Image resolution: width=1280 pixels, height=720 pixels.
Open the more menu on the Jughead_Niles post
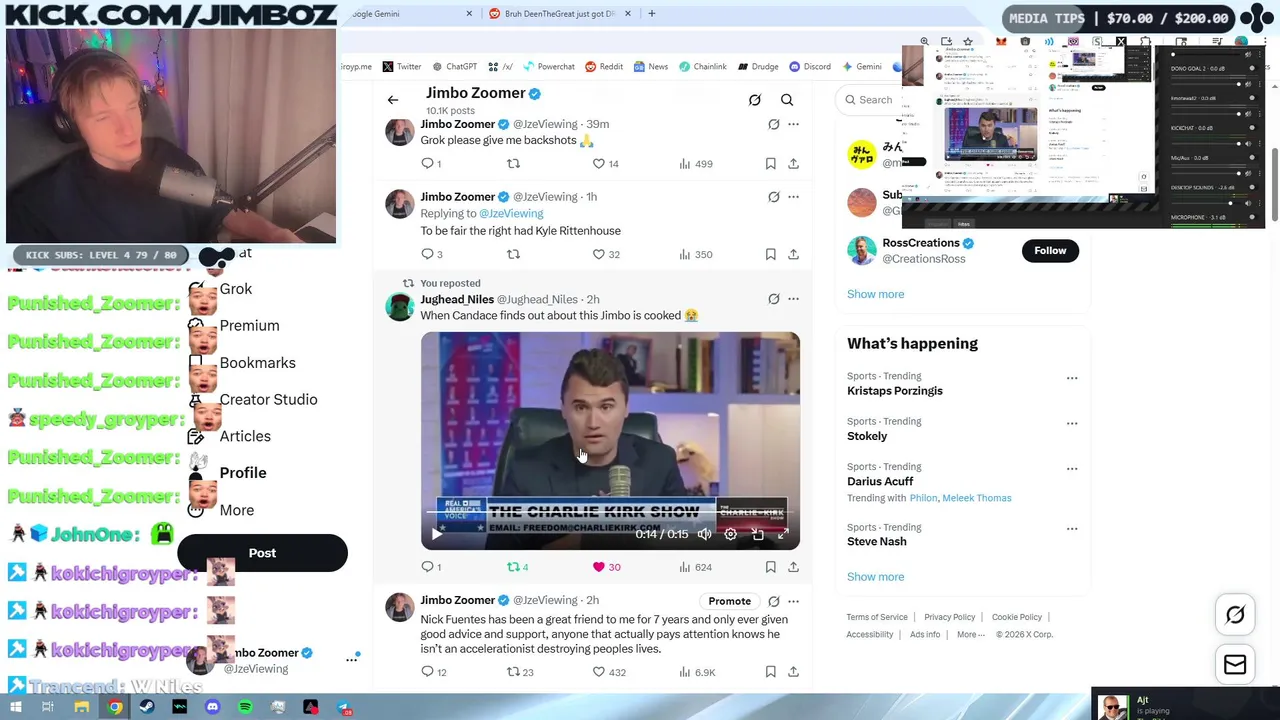click(793, 299)
